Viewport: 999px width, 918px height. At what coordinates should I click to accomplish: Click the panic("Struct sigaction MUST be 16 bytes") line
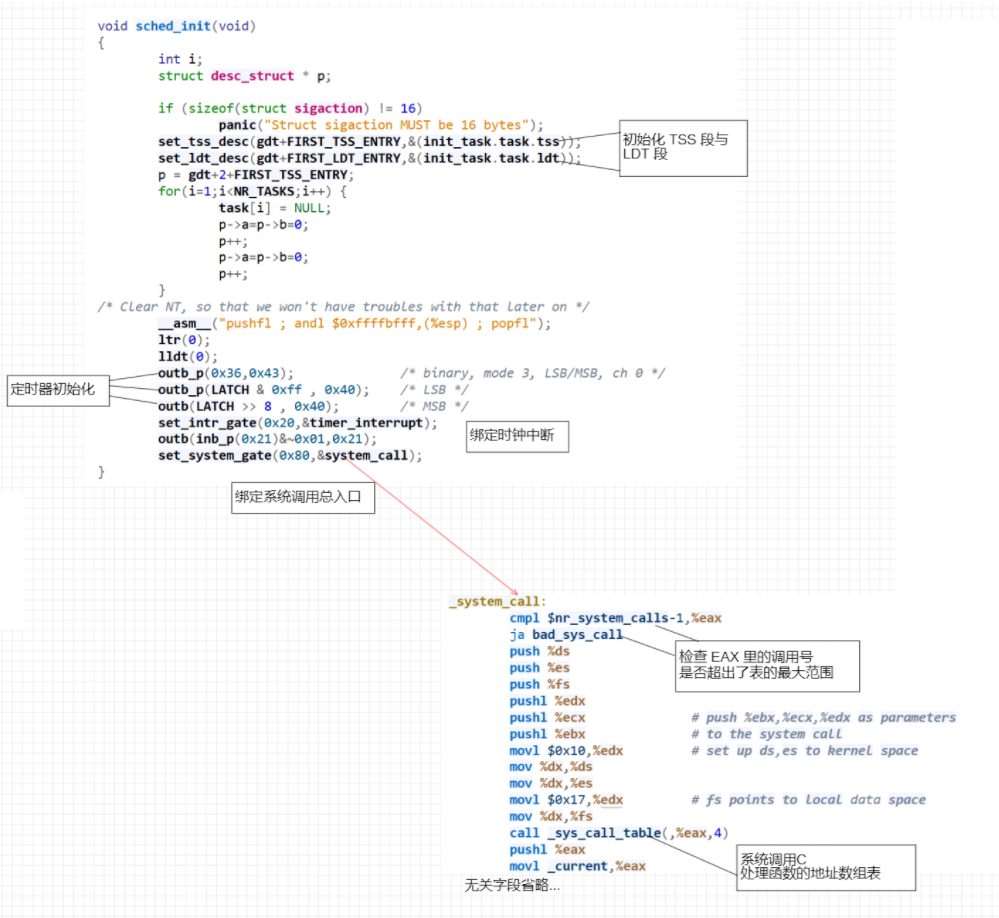tap(381, 125)
